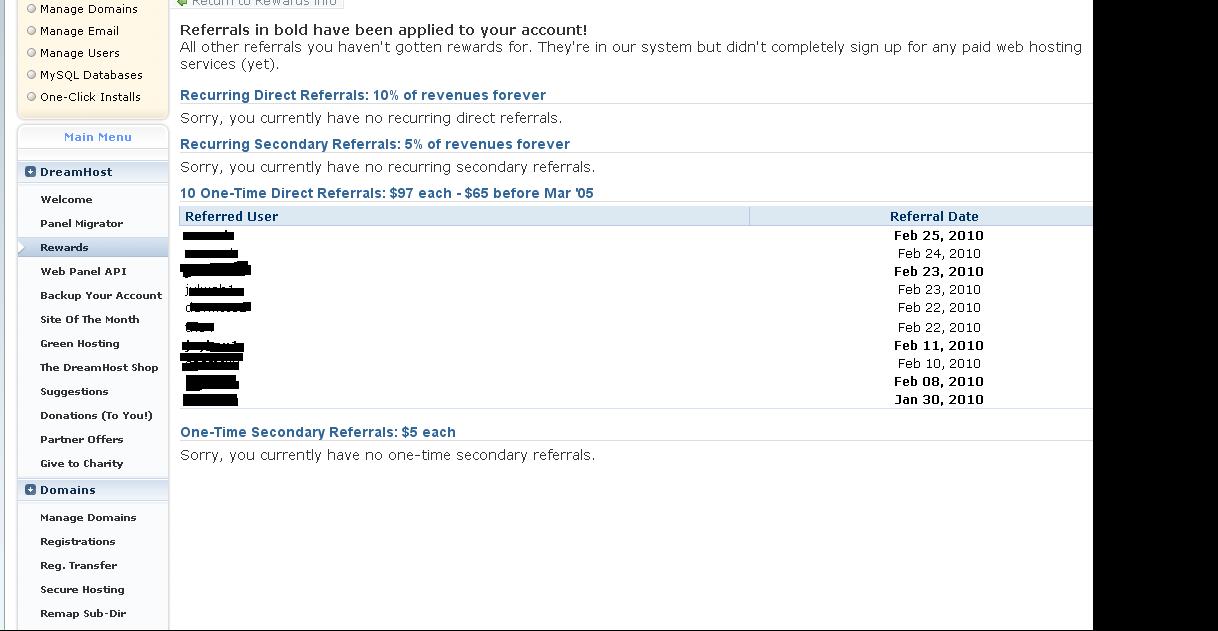Collapse the DreamHost menu section
This screenshot has width=1218, height=631.
(x=30, y=172)
